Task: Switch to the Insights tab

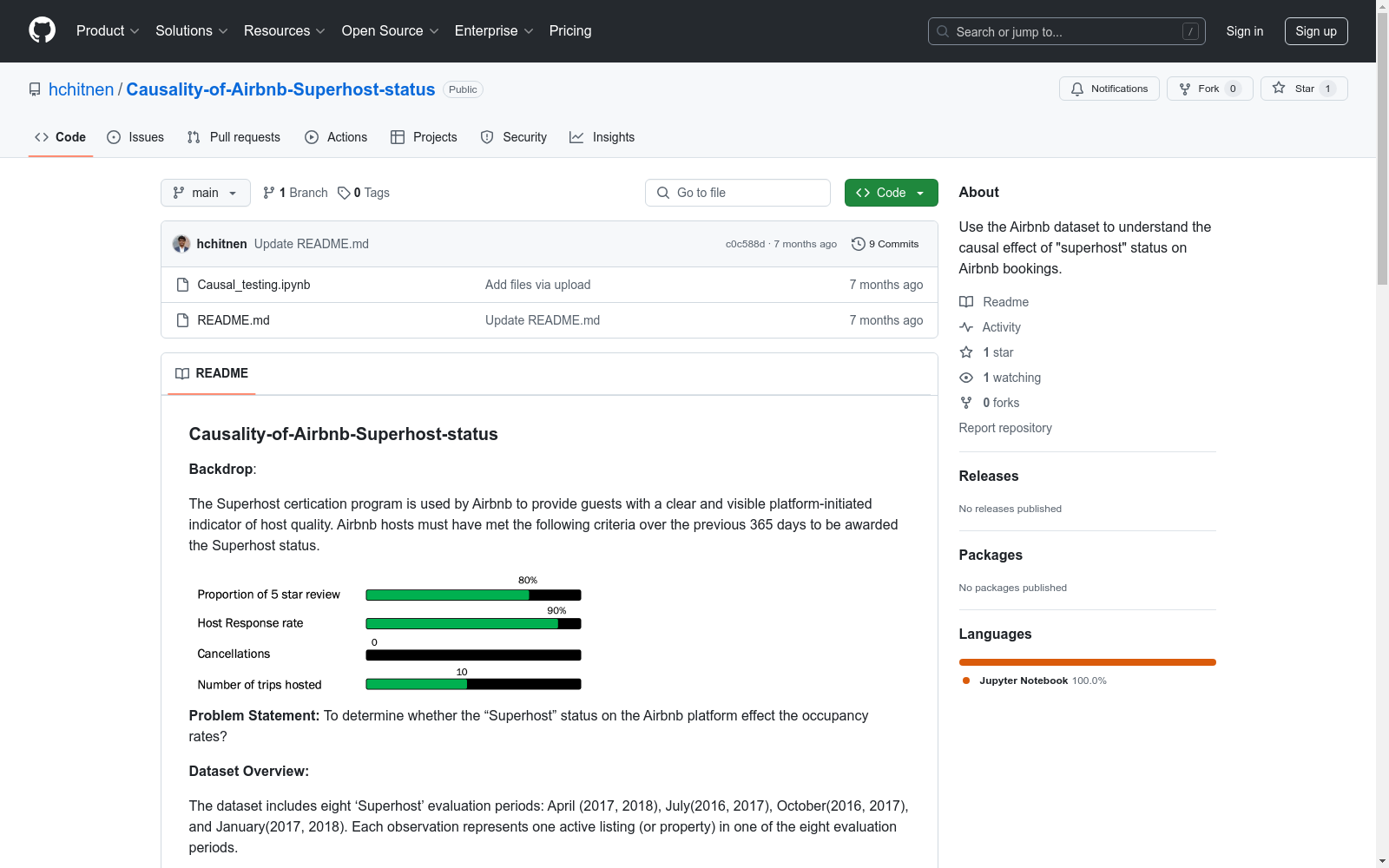Action: tap(602, 137)
